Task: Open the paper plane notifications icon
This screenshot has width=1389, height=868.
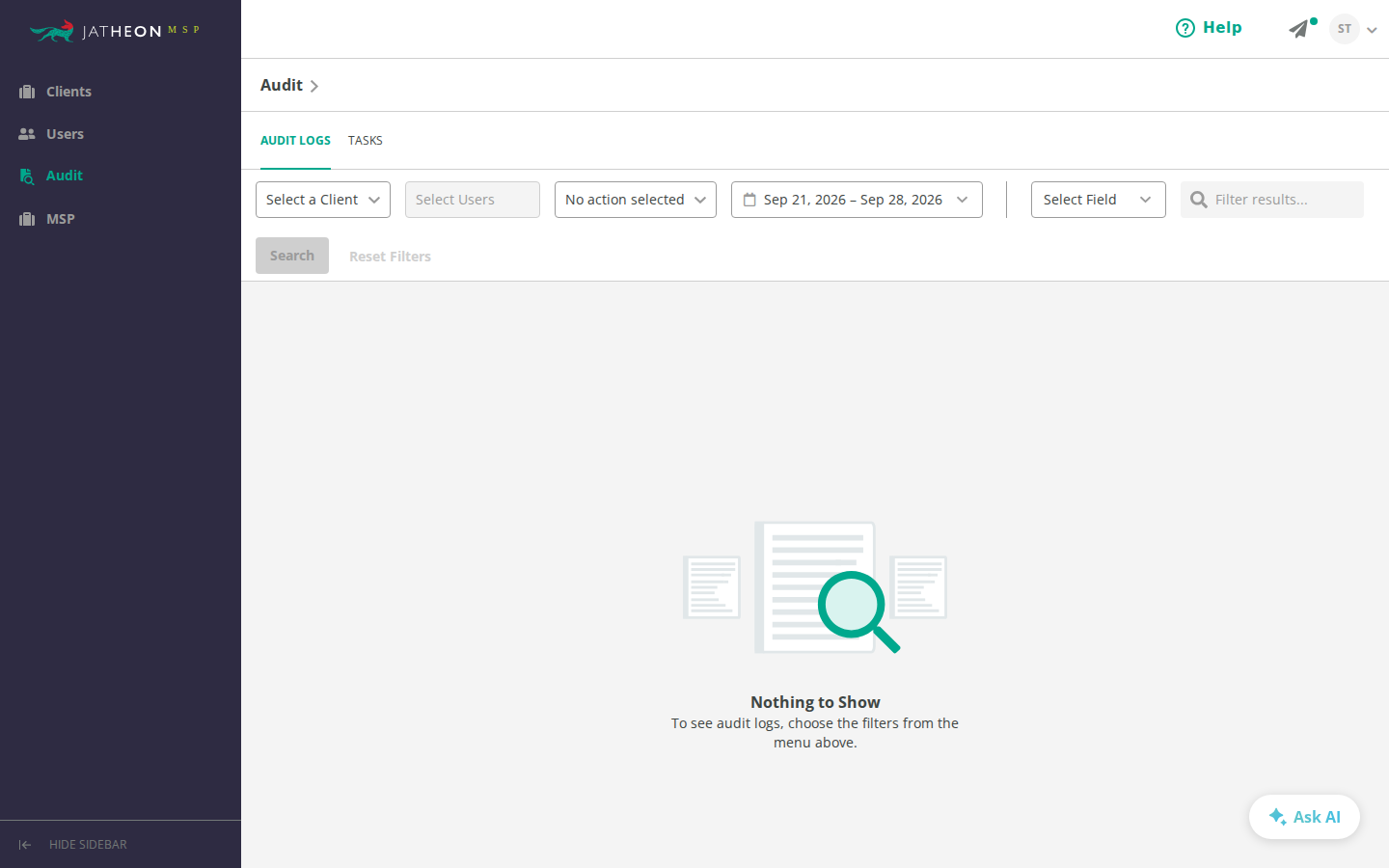Action: [x=1300, y=29]
